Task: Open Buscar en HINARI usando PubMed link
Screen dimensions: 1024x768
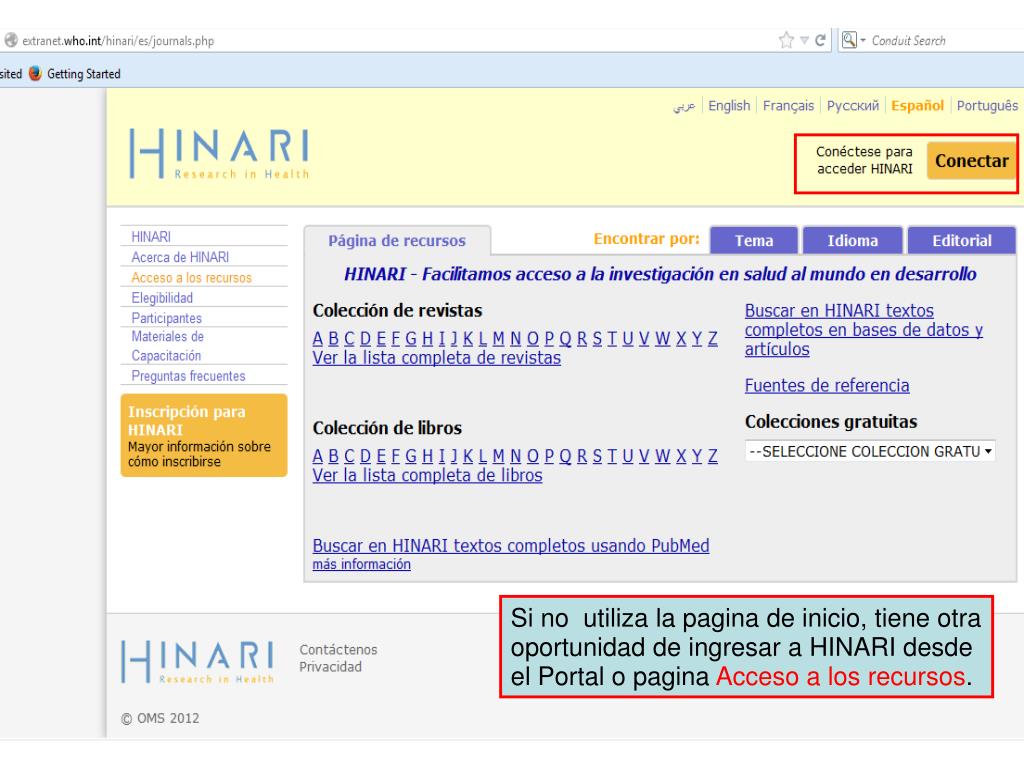Action: [511, 545]
